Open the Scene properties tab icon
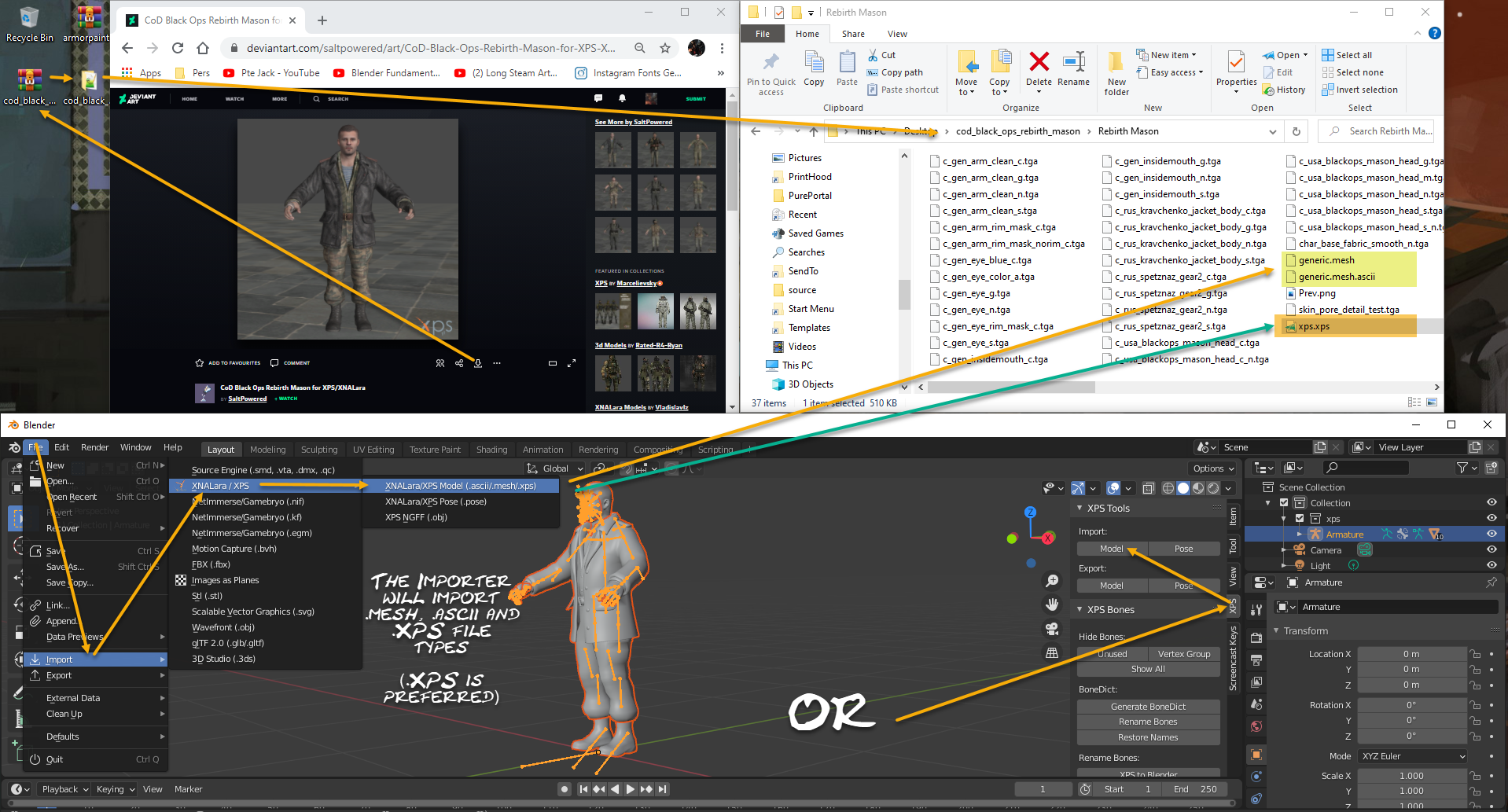Viewport: 1508px width, 812px height. [x=1256, y=704]
